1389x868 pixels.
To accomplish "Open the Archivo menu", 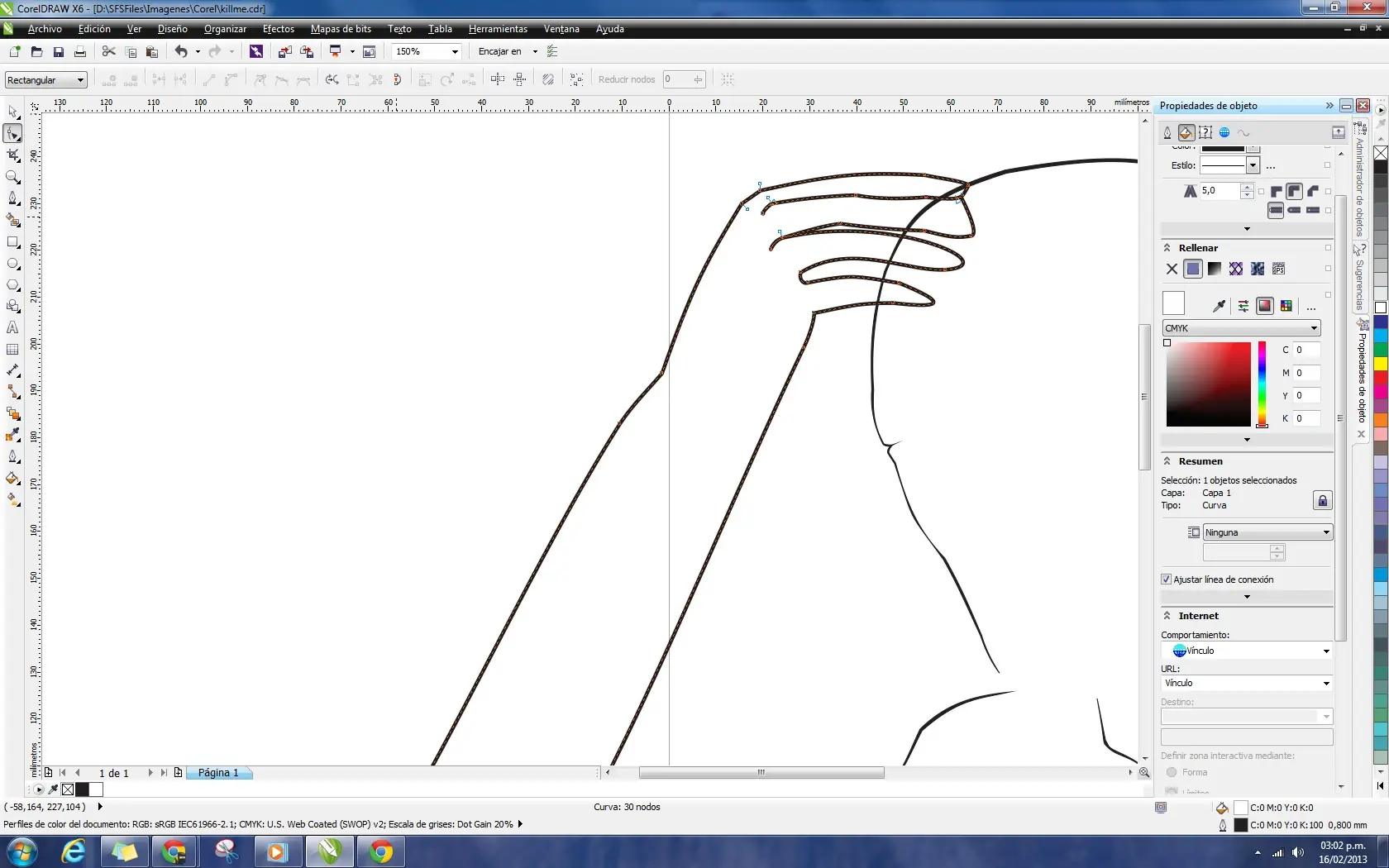I will tap(45, 29).
